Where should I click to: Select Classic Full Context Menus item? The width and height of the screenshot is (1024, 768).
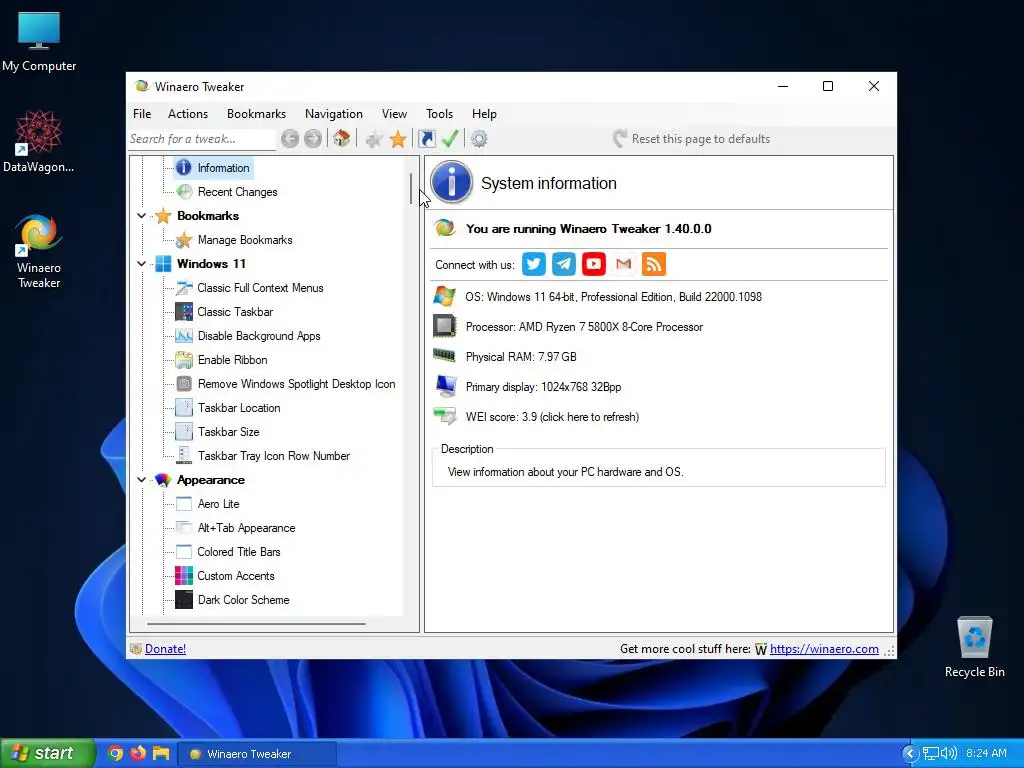tap(261, 288)
